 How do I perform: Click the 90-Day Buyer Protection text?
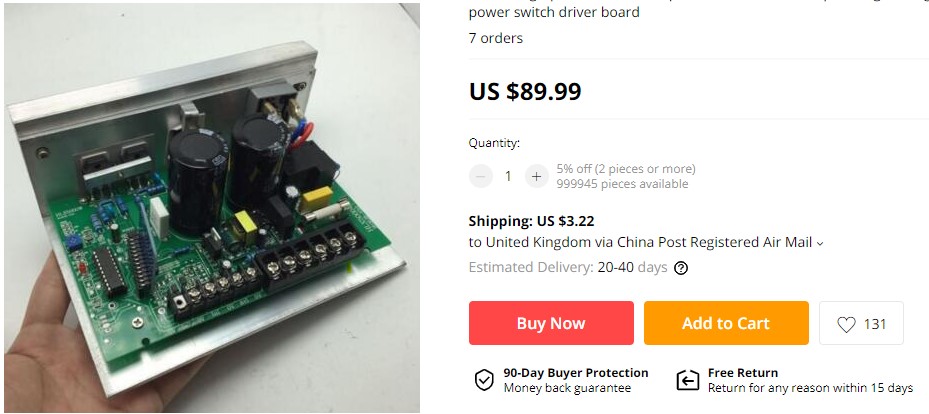click(576, 373)
